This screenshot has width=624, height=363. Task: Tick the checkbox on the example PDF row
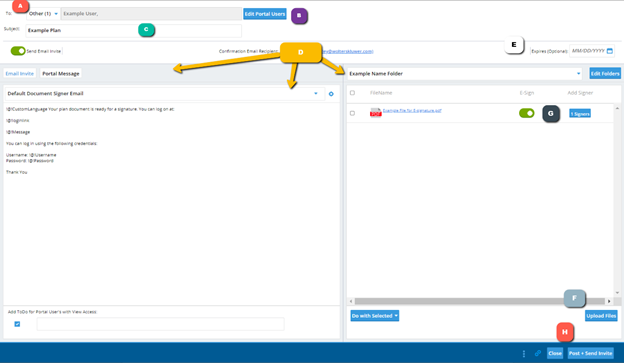(352, 113)
